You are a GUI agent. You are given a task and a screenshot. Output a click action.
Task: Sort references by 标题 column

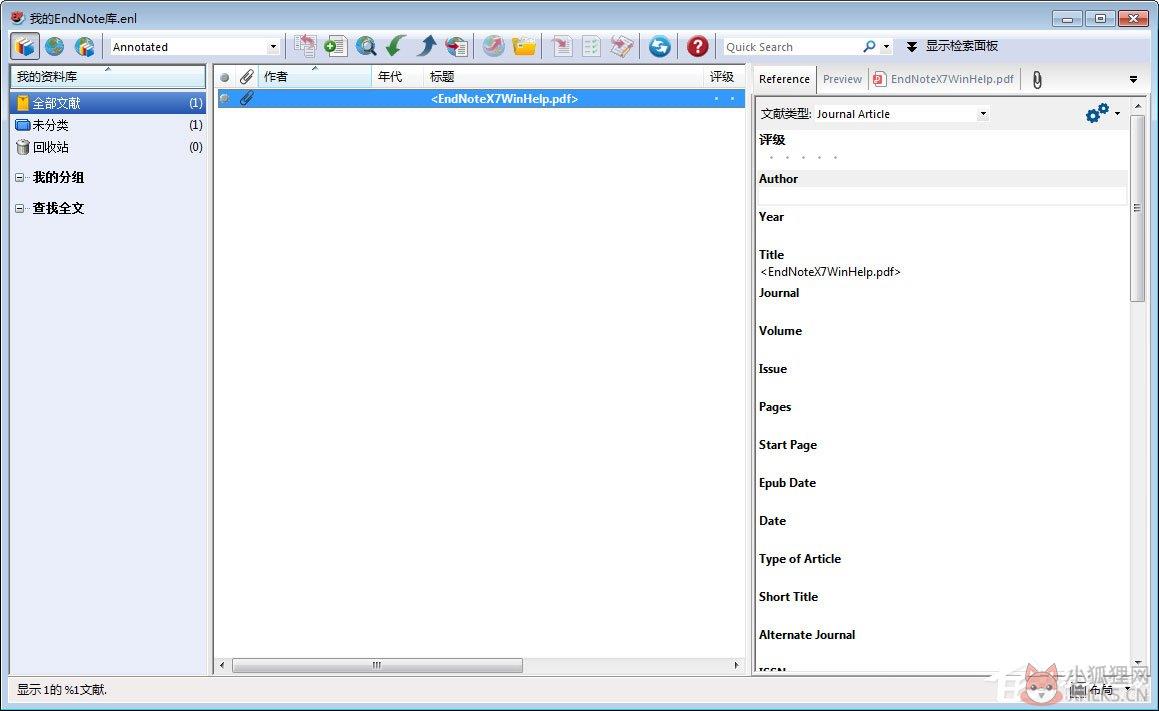pos(563,77)
